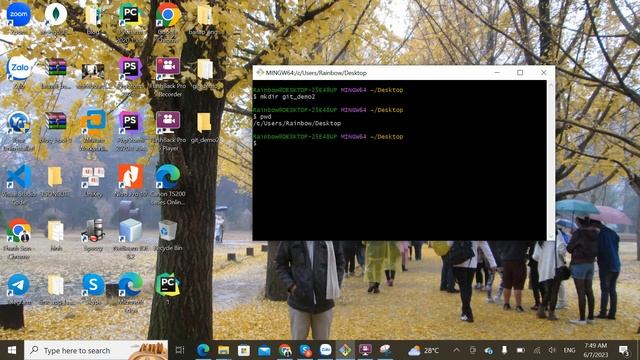This screenshot has height=360, width=640.
Task: Open the weather widget showing 28°C
Action: (423, 350)
